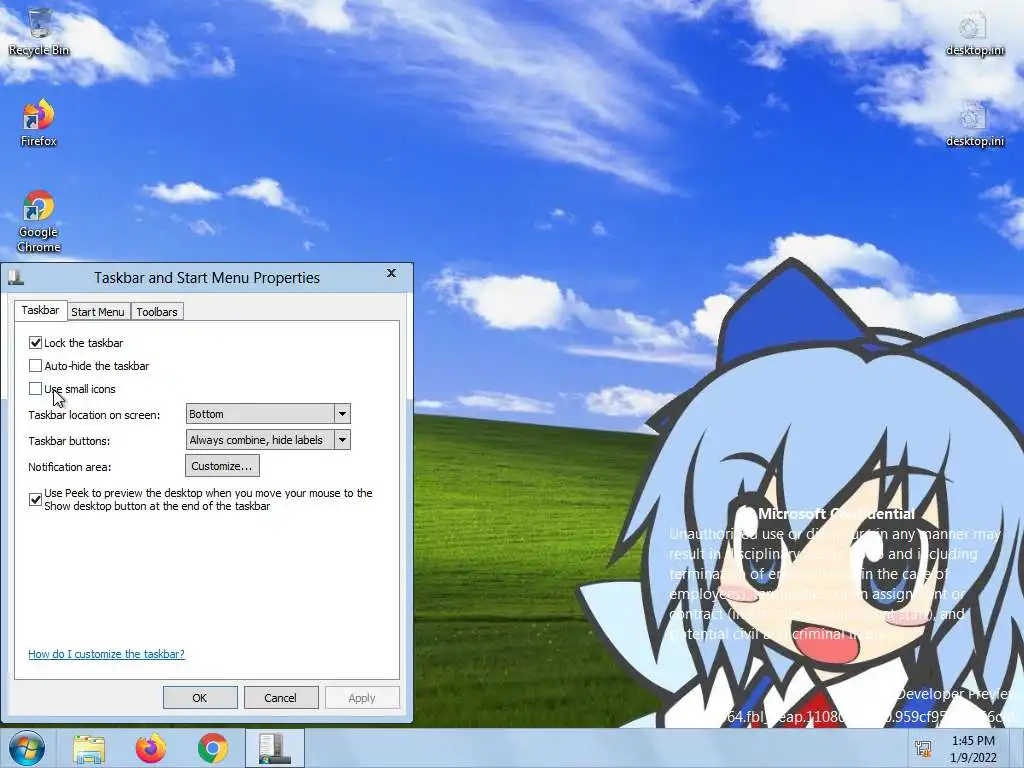Confirm with the OK button
Image resolution: width=1024 pixels, height=768 pixels.
200,697
